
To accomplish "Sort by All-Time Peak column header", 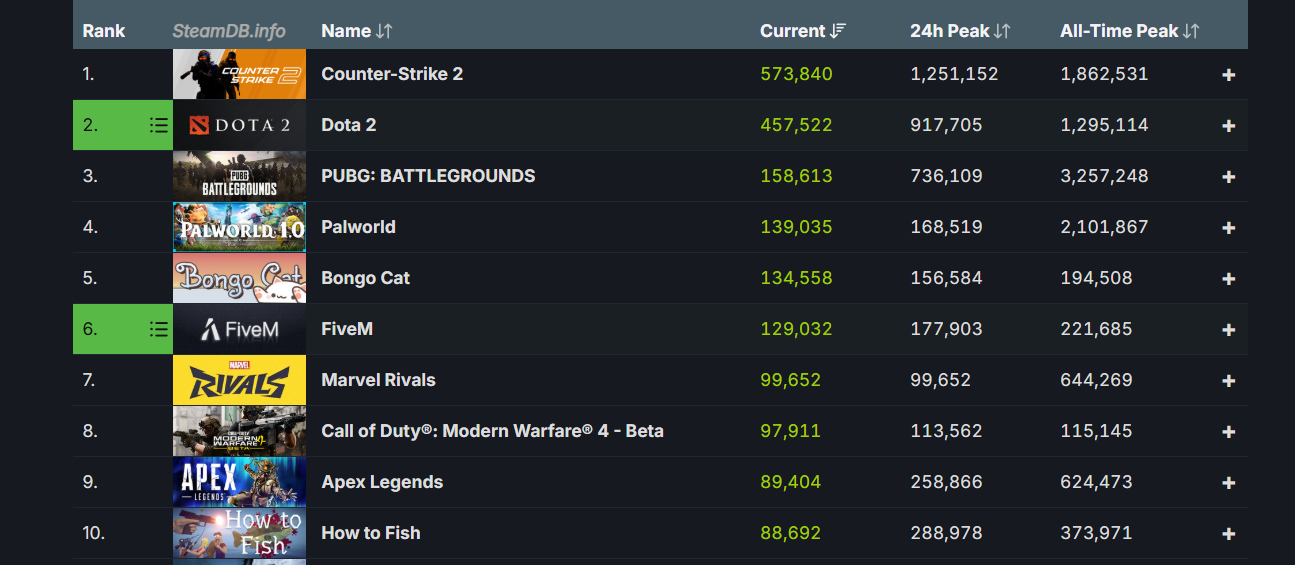I will (1129, 31).
